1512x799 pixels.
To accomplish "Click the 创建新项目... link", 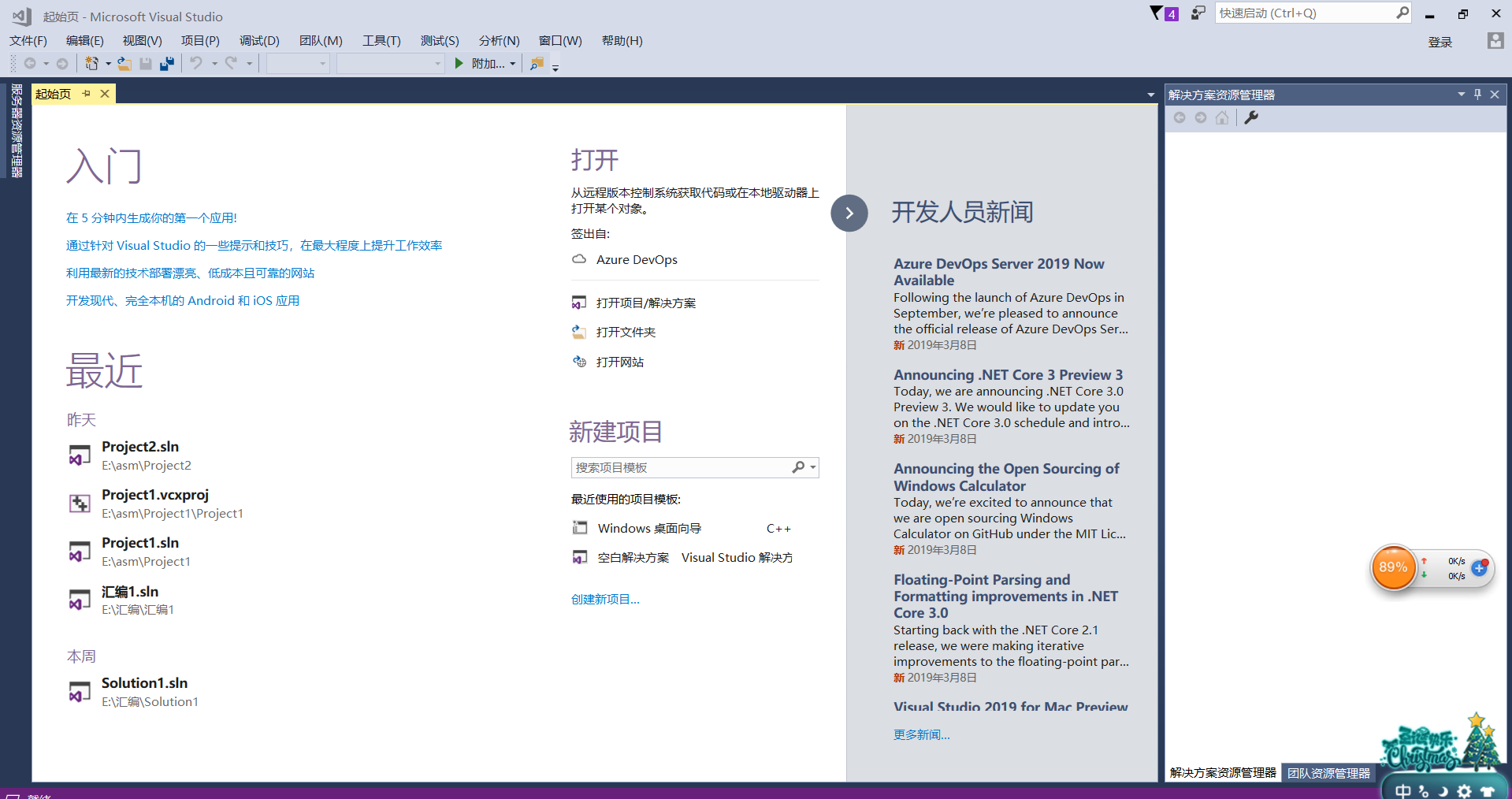I will 605,599.
